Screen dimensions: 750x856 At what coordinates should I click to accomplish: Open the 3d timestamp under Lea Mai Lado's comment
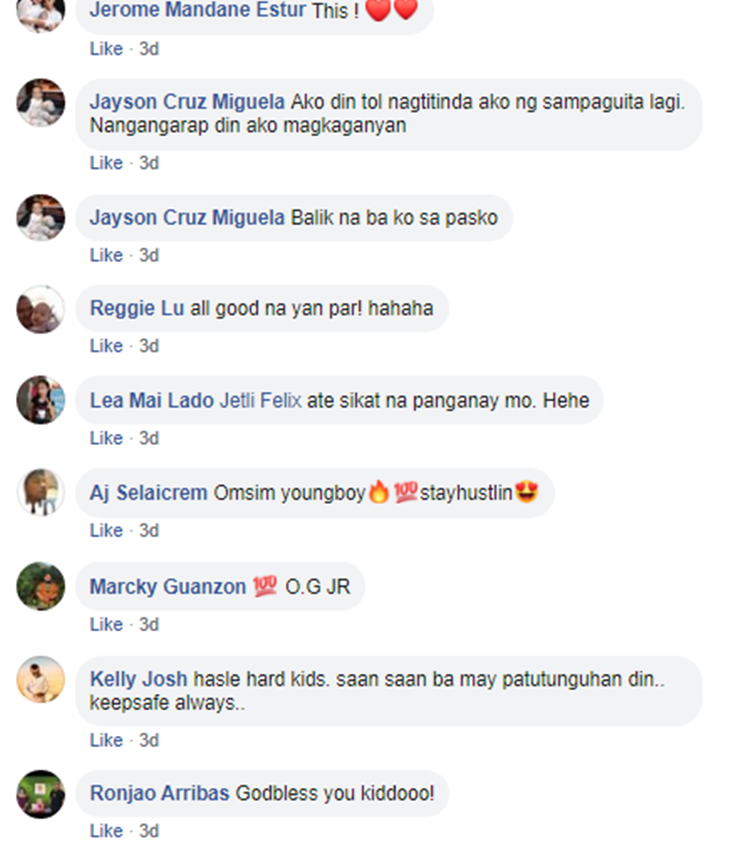(x=149, y=438)
